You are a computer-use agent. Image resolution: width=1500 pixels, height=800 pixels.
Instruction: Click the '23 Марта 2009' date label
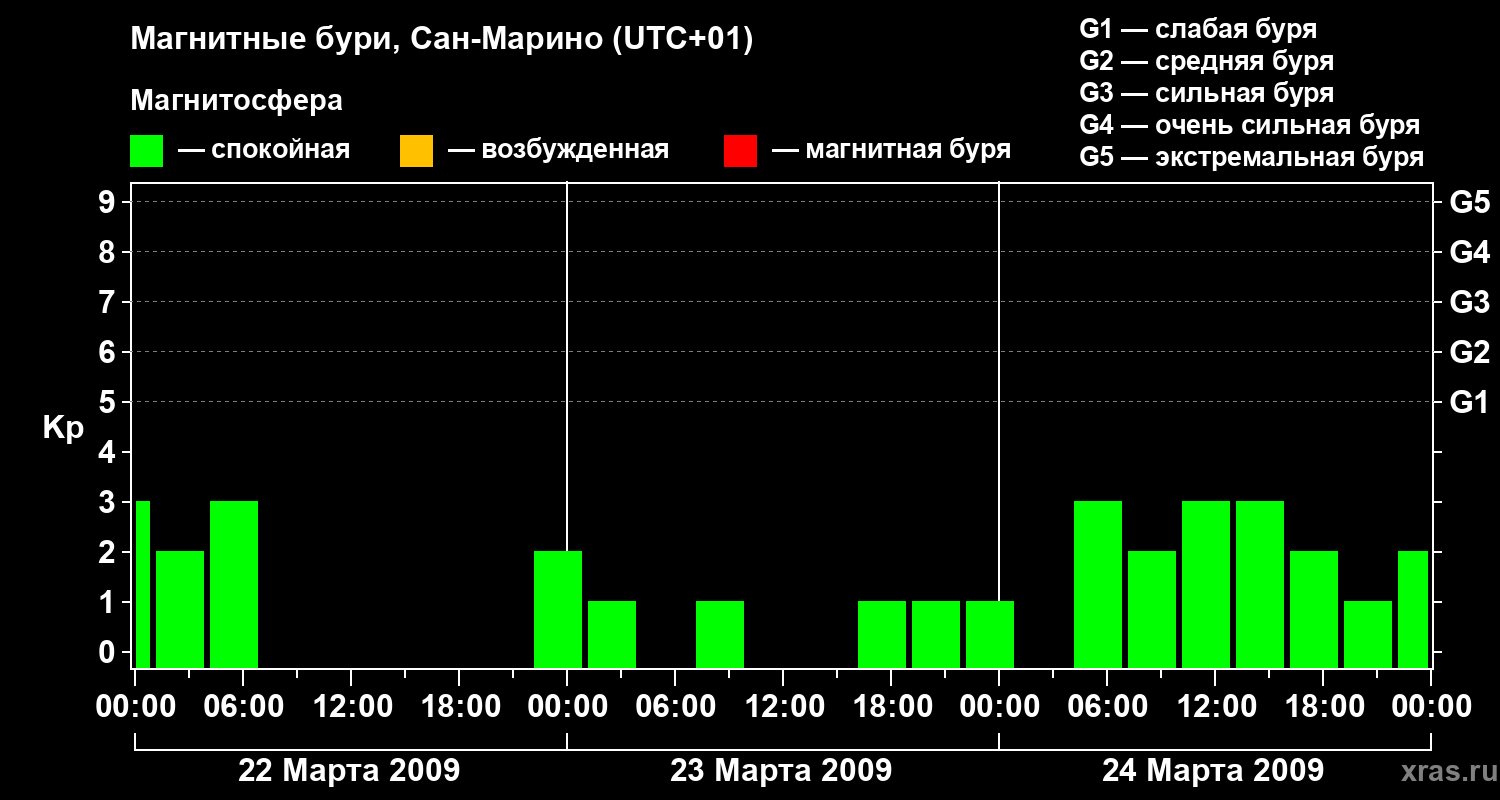tap(781, 771)
